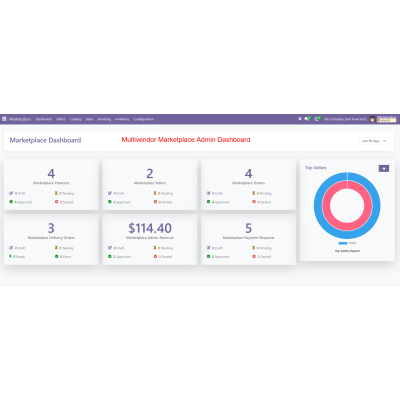
Task: Click the Marketplace Admin Revenue label
Action: point(150,238)
